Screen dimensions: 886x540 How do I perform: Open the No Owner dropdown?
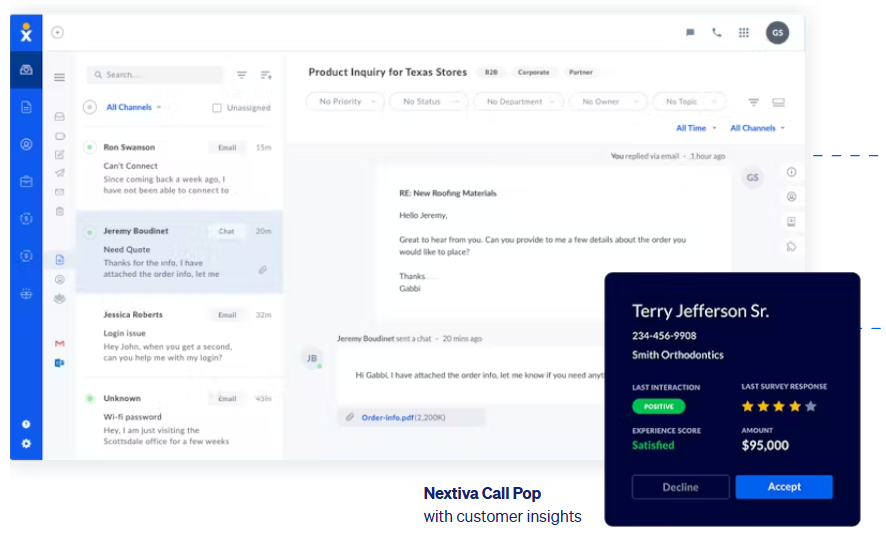(607, 102)
